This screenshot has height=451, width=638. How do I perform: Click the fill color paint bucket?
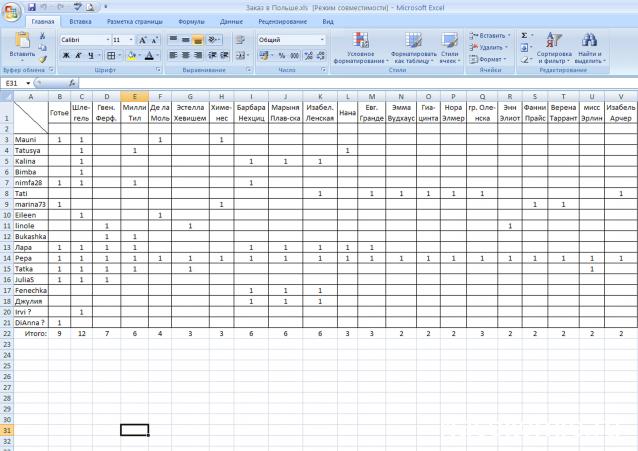pos(133,56)
